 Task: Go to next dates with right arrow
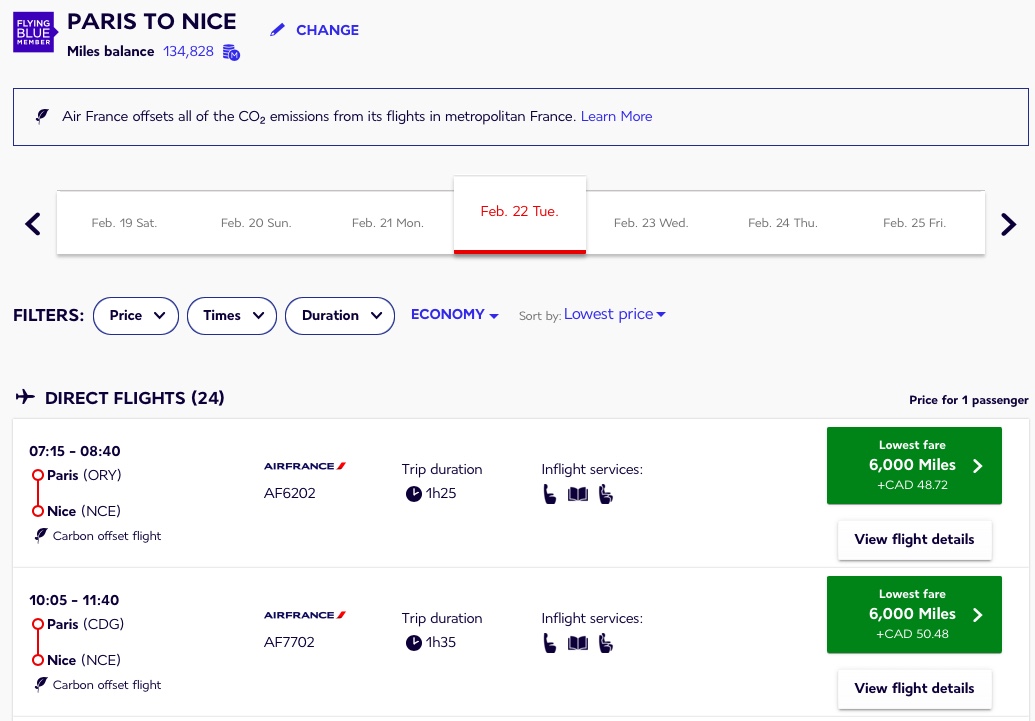(1008, 224)
